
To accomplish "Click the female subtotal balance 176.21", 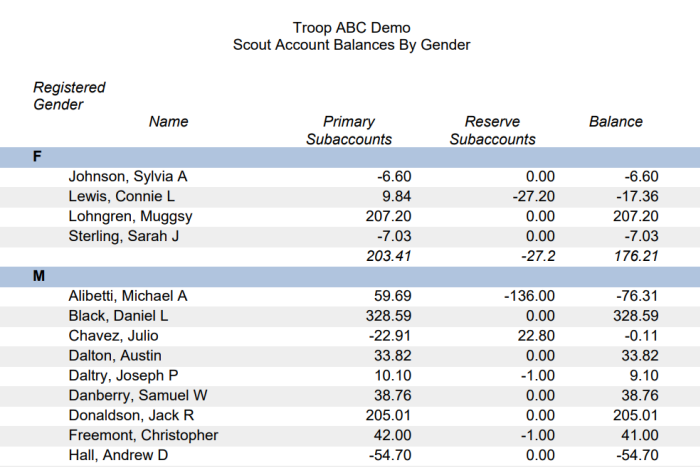I will (x=636, y=256).
